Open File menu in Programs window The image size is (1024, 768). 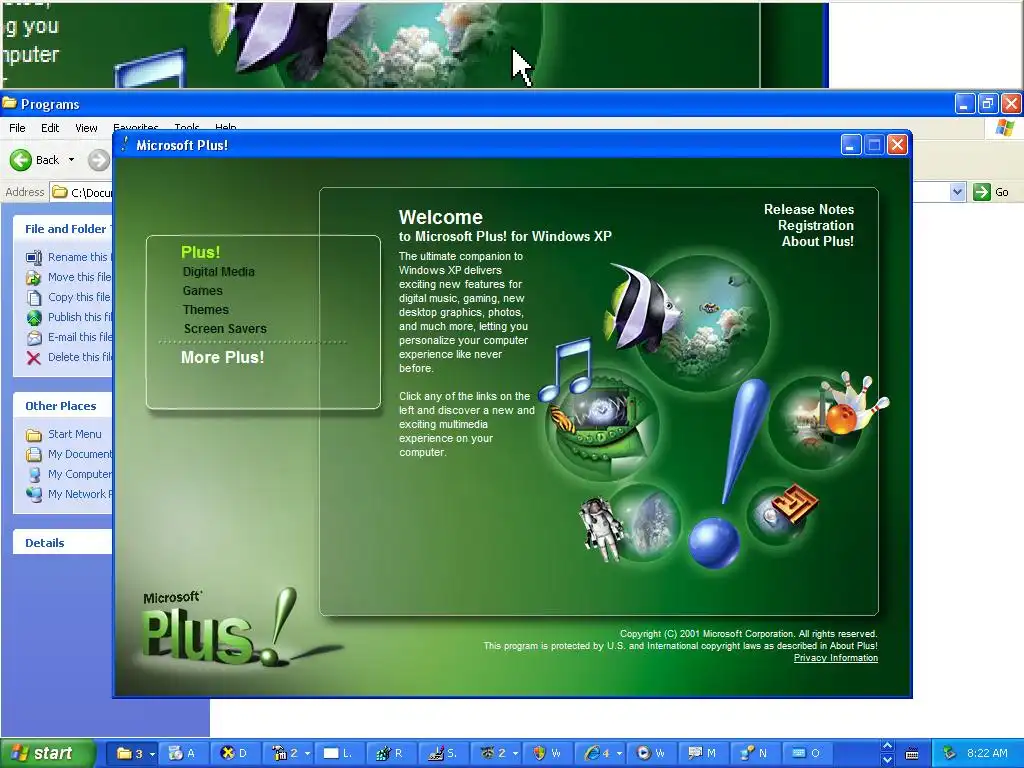click(17, 128)
